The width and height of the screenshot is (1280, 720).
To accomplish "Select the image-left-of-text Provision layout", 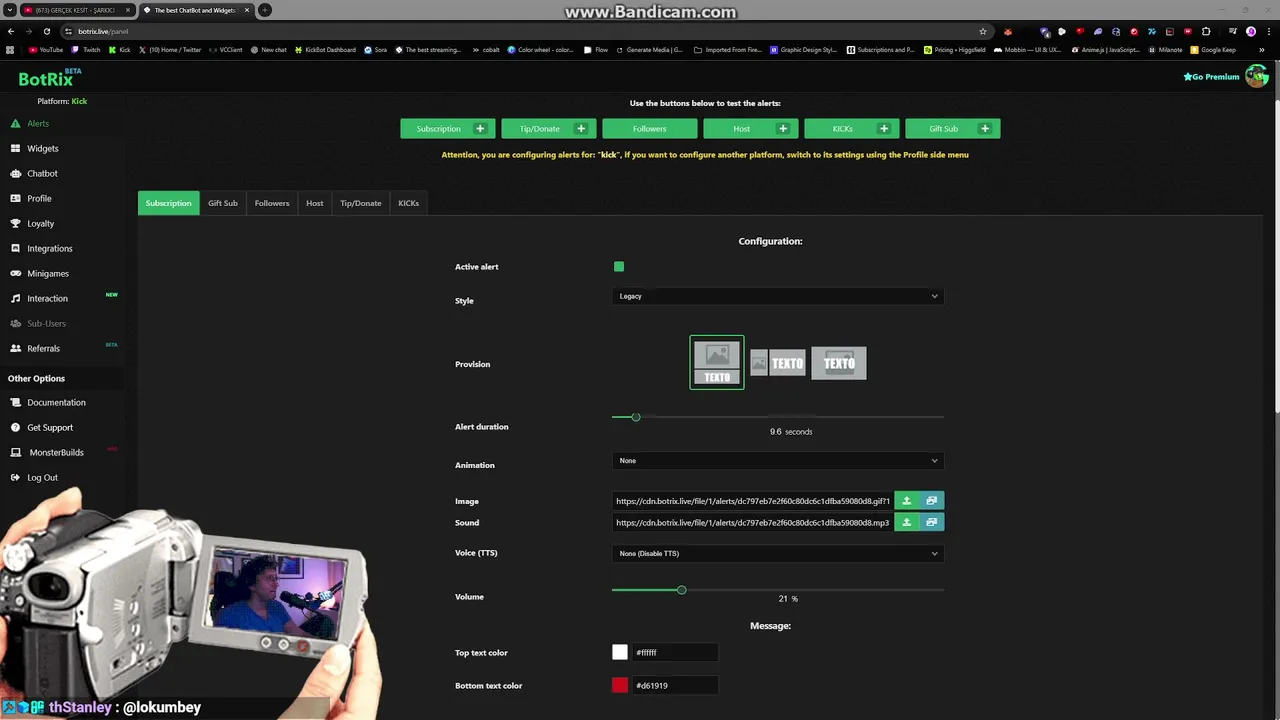I will click(778, 363).
